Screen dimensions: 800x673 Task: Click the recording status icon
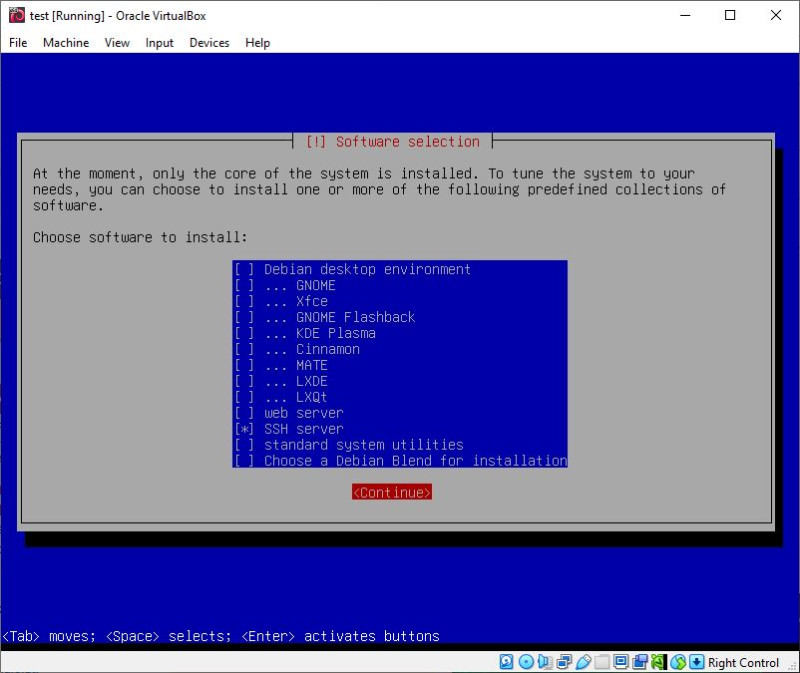tap(640, 662)
